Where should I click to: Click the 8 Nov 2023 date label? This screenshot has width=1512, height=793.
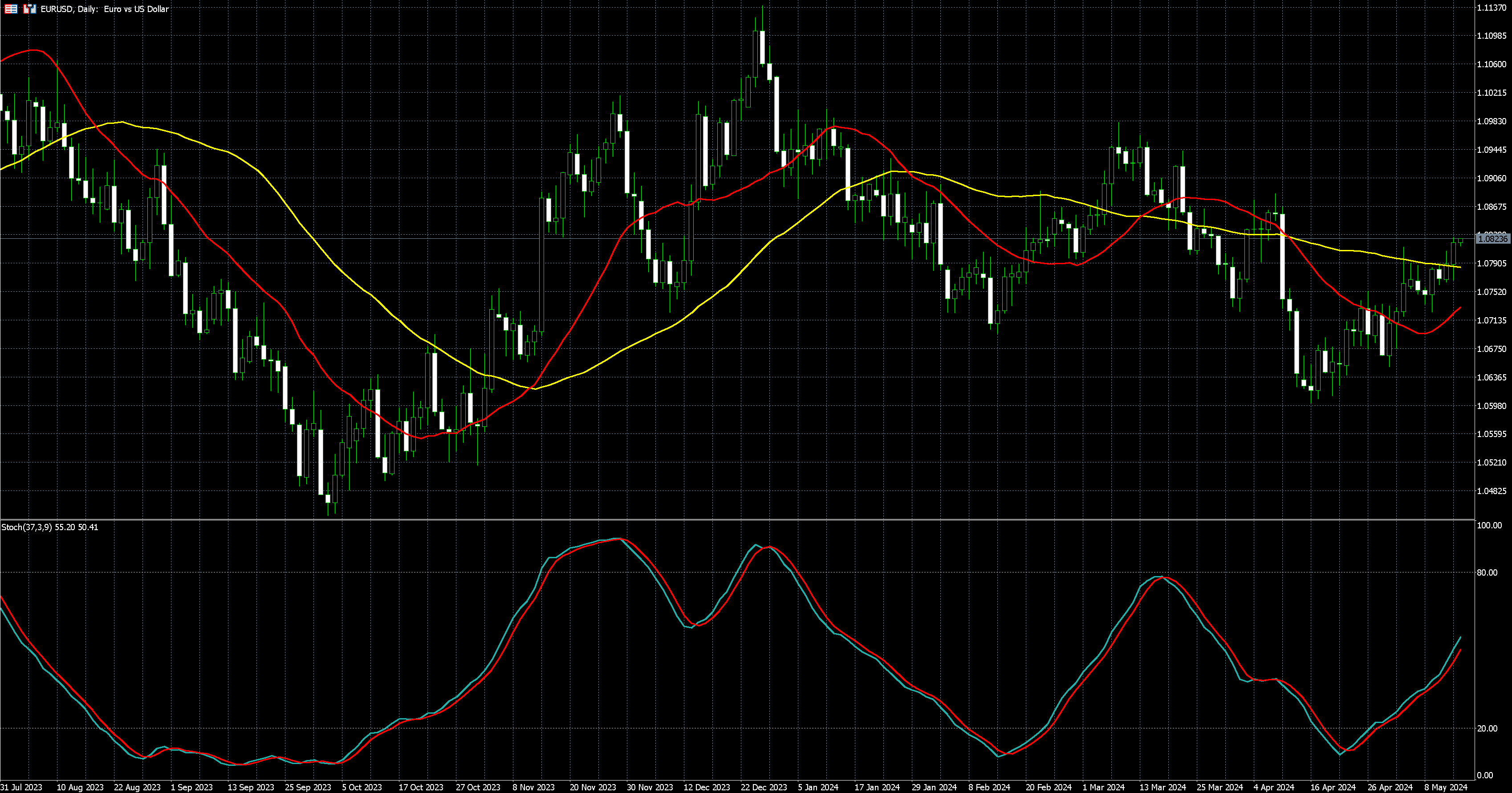(x=533, y=787)
